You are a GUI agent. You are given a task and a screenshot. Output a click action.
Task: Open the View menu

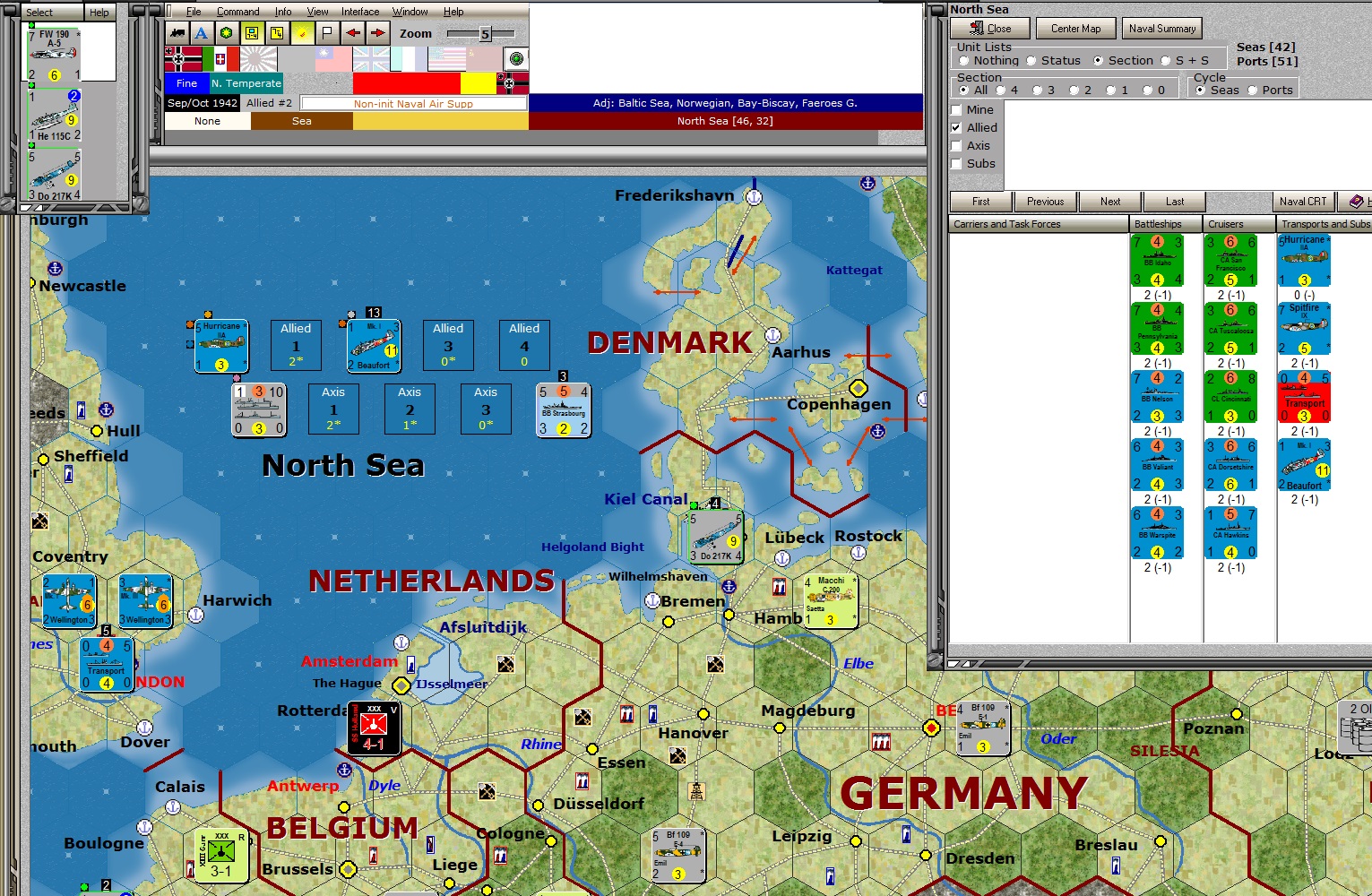[318, 12]
